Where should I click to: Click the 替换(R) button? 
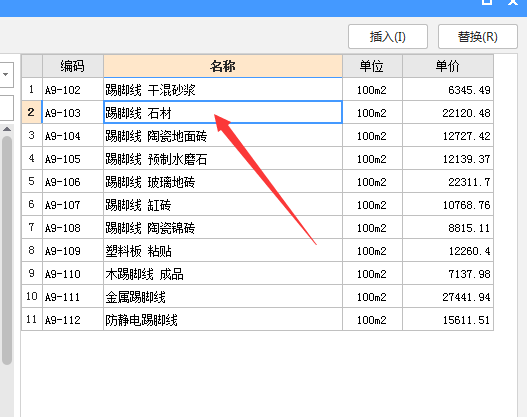pos(478,36)
